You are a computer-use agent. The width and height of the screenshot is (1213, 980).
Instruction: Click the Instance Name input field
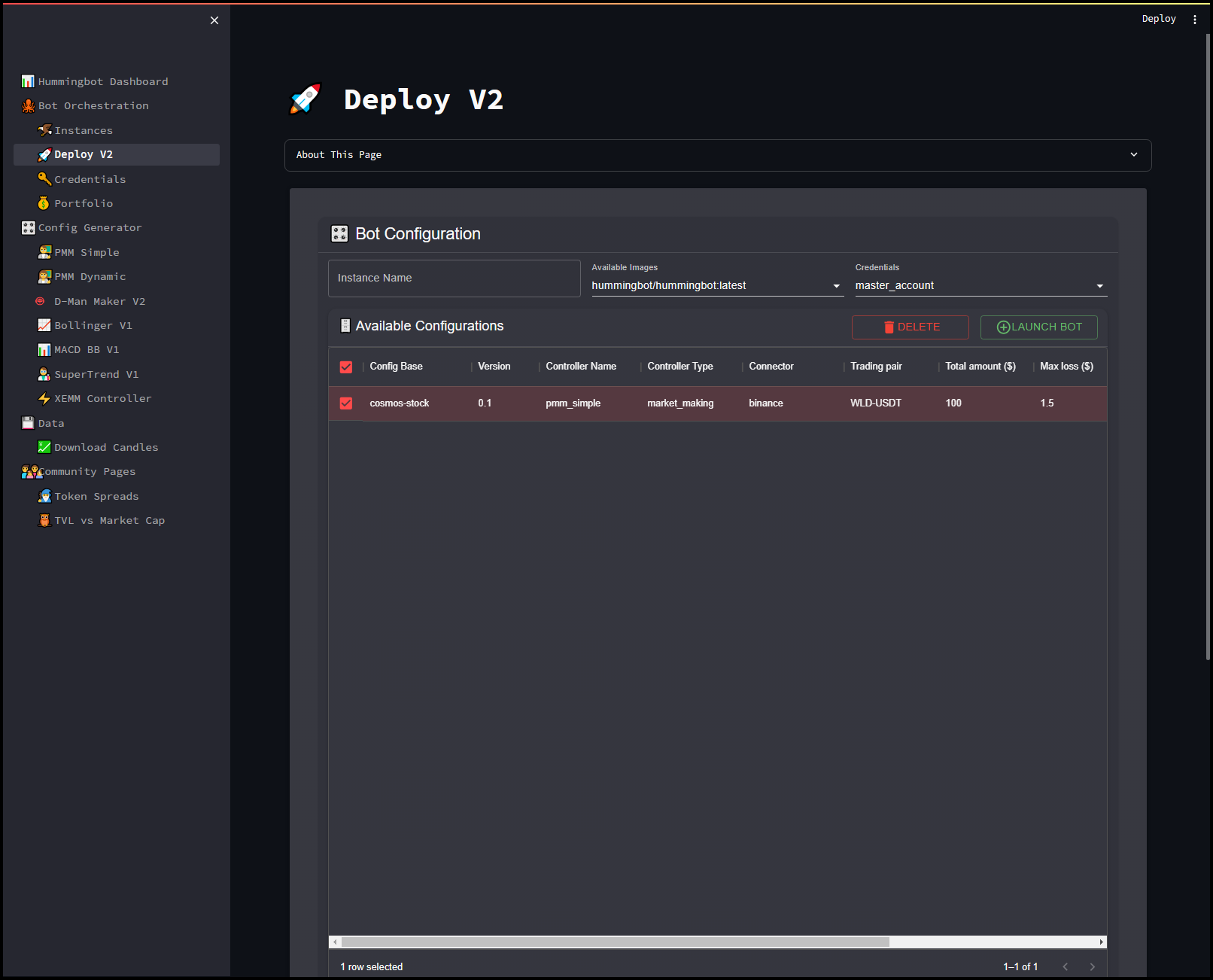click(x=454, y=278)
